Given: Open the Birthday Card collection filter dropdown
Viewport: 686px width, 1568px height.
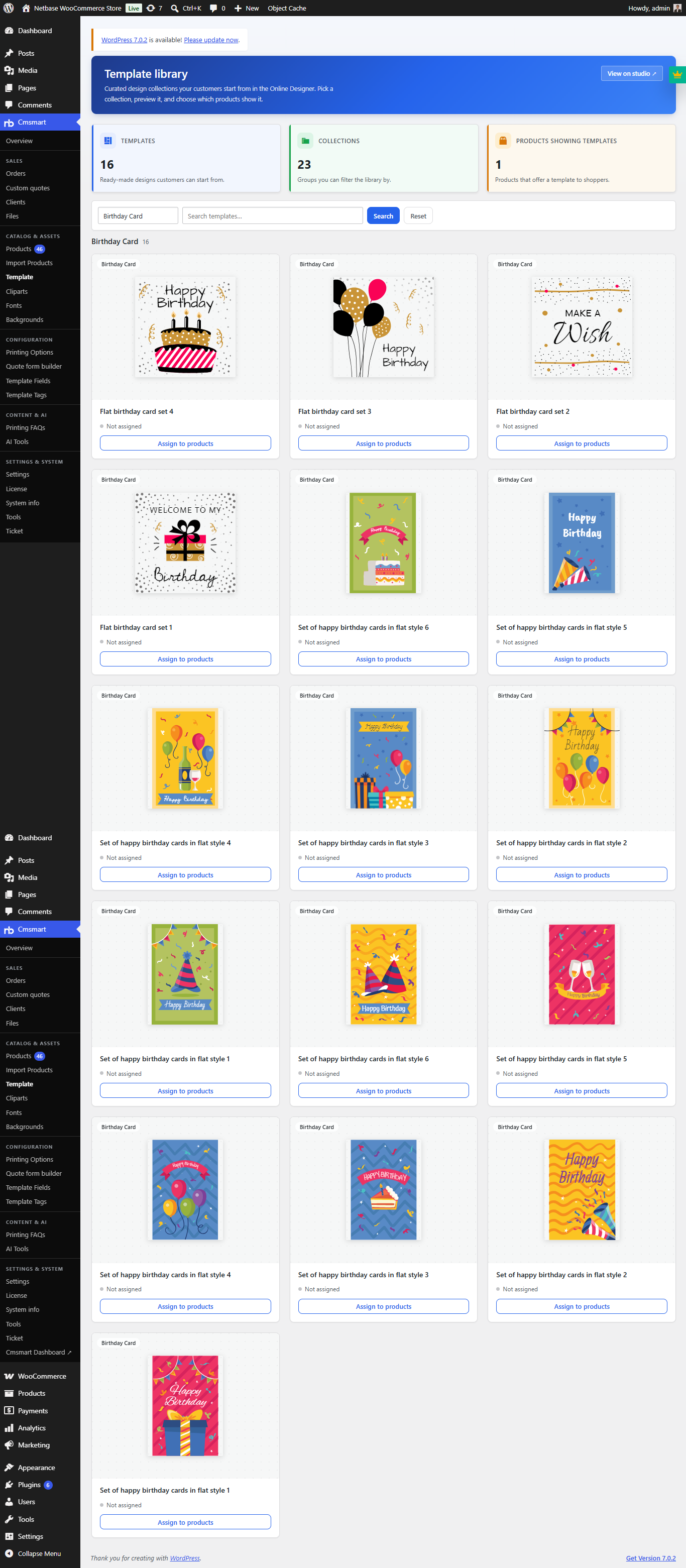Looking at the screenshot, I should click(138, 215).
